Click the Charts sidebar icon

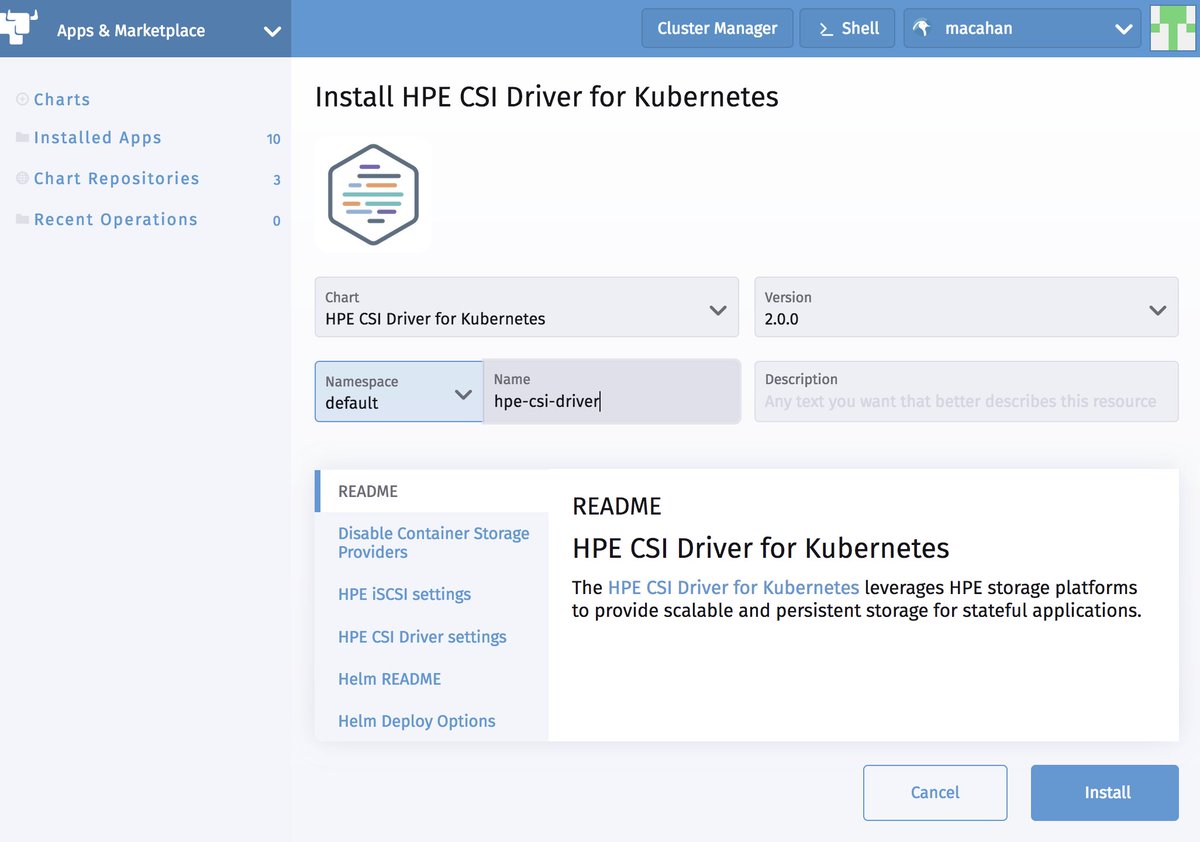point(22,99)
